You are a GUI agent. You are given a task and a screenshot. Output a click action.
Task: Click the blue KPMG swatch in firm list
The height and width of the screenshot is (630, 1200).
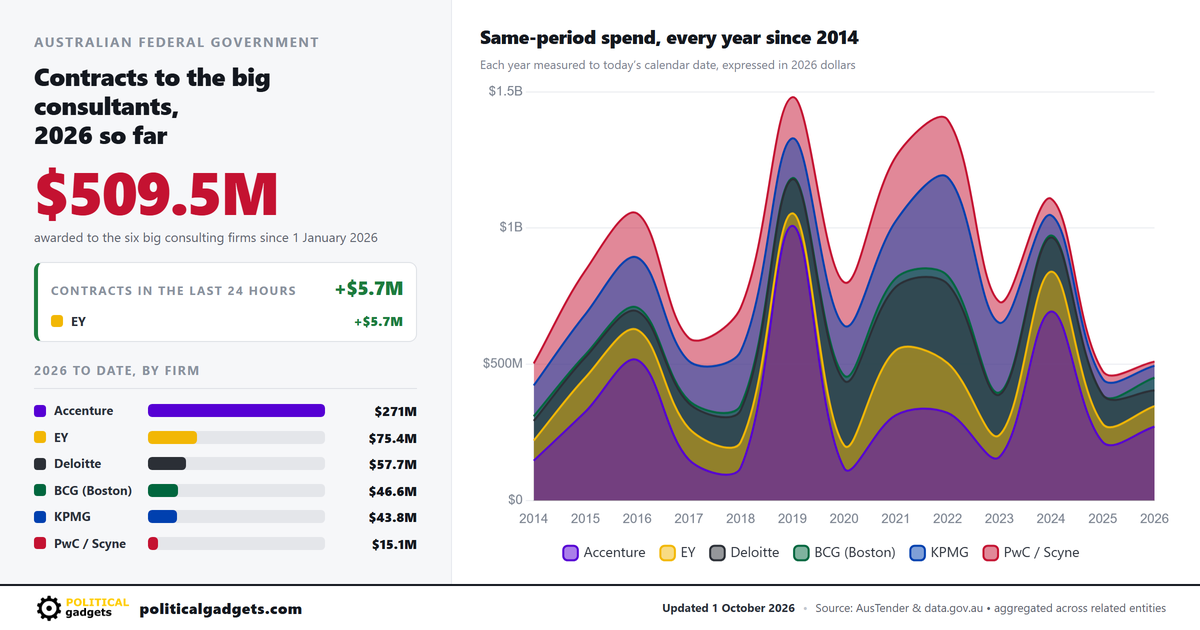(40, 517)
